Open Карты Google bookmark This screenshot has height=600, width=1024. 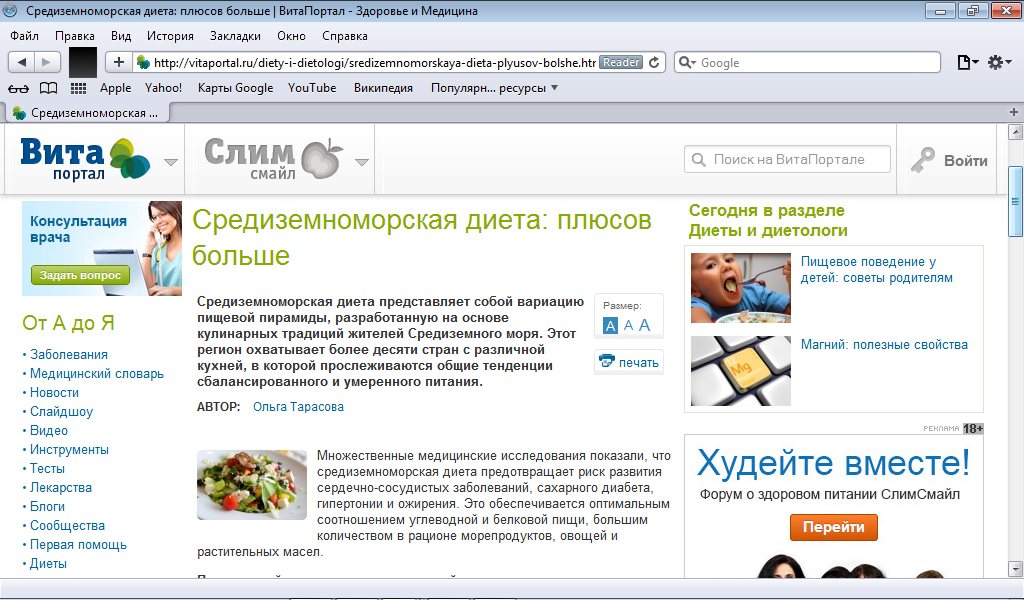point(235,88)
